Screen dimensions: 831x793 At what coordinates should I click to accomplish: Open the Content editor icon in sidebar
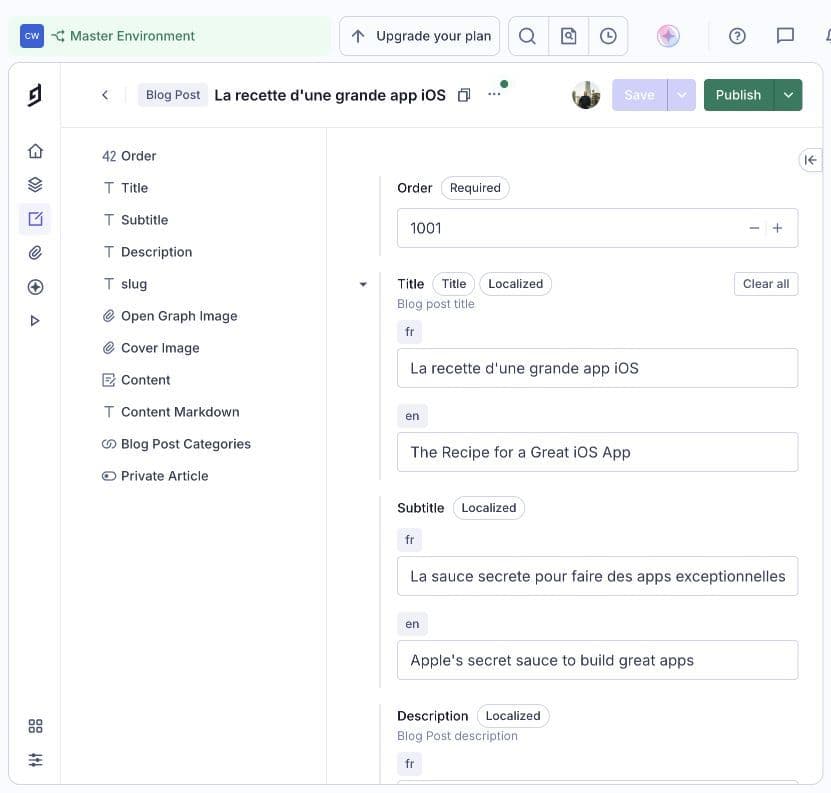pos(35,218)
